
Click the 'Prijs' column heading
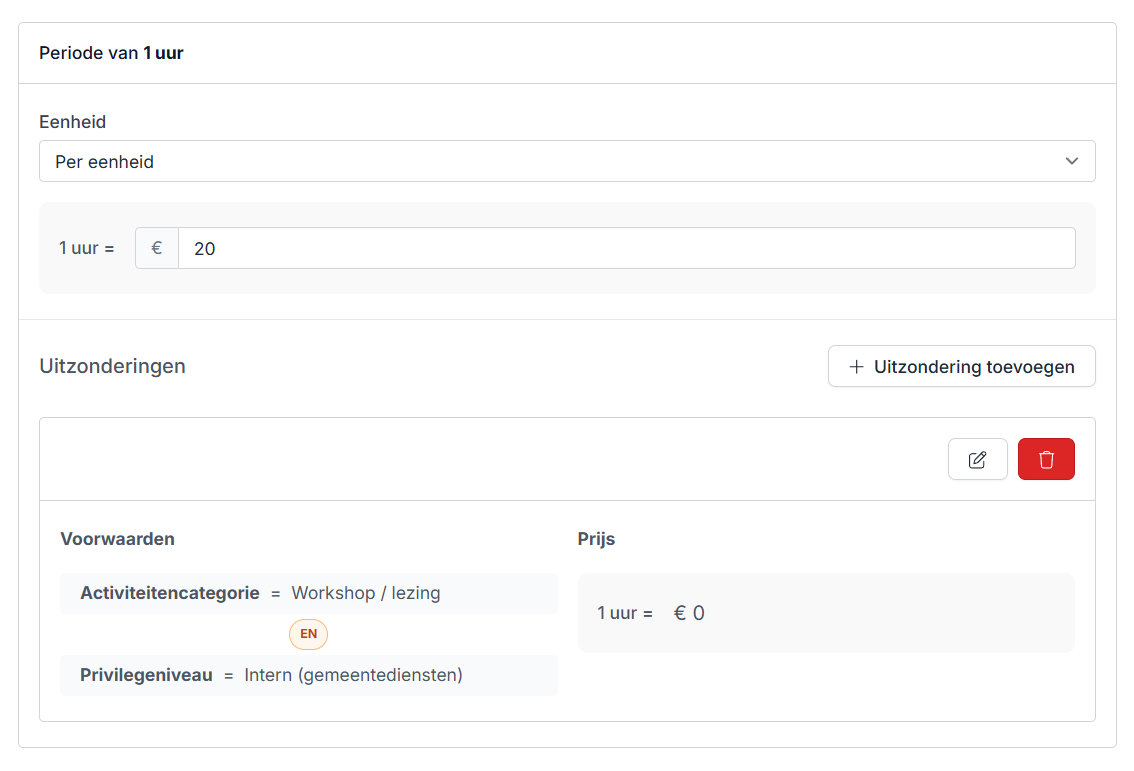coord(596,539)
